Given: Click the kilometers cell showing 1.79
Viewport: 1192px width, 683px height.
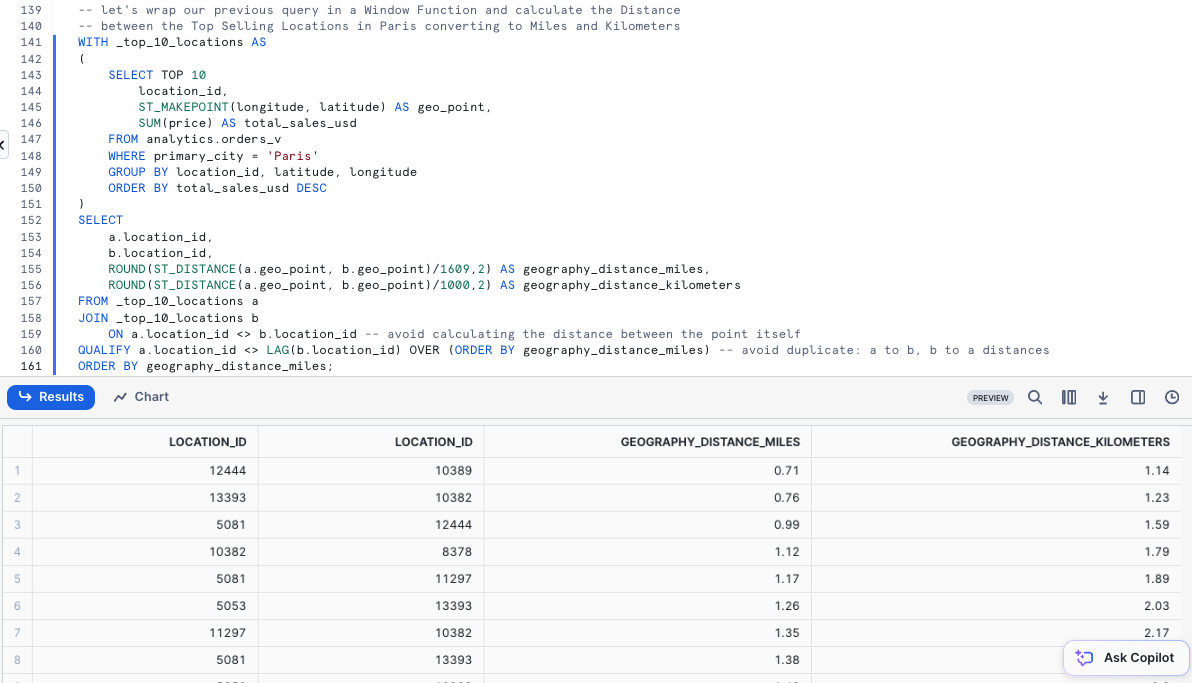Looking at the screenshot, I should pos(1156,551).
